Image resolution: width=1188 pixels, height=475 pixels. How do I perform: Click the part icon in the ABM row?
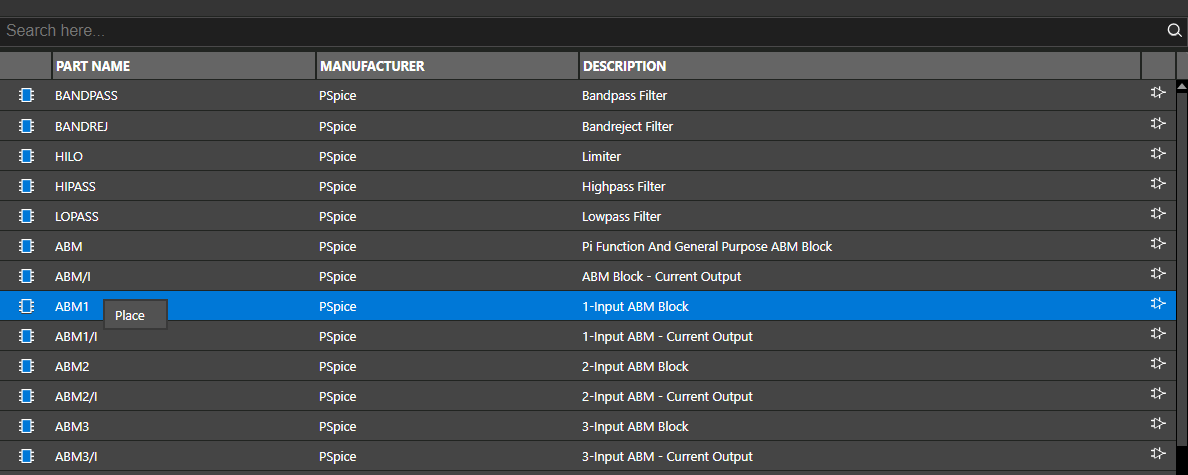point(27,246)
